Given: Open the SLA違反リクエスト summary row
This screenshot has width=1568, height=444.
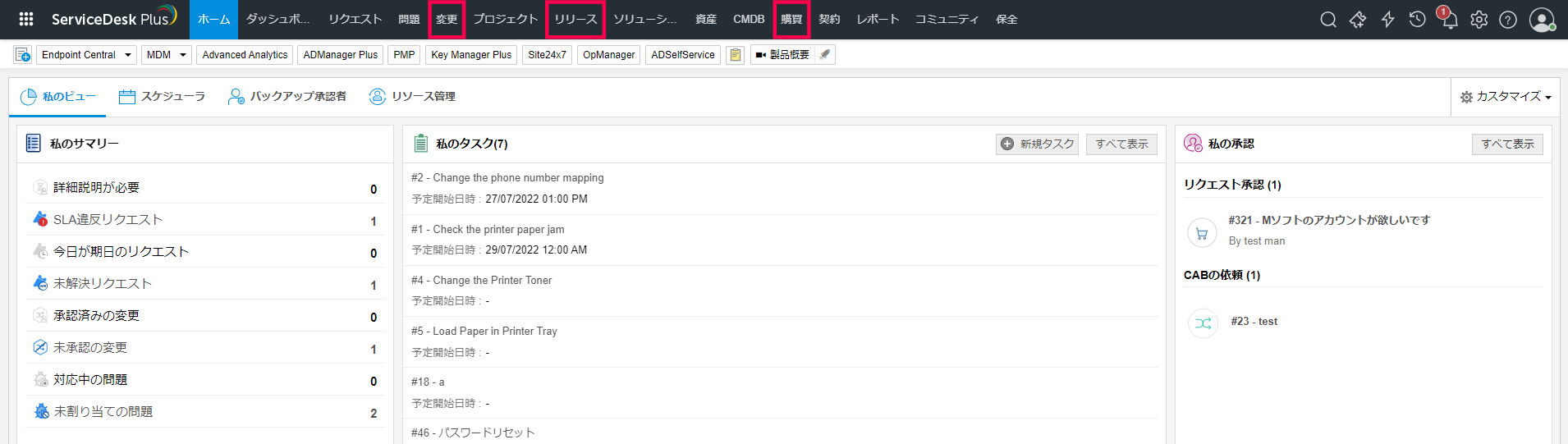Looking at the screenshot, I should point(205,220).
